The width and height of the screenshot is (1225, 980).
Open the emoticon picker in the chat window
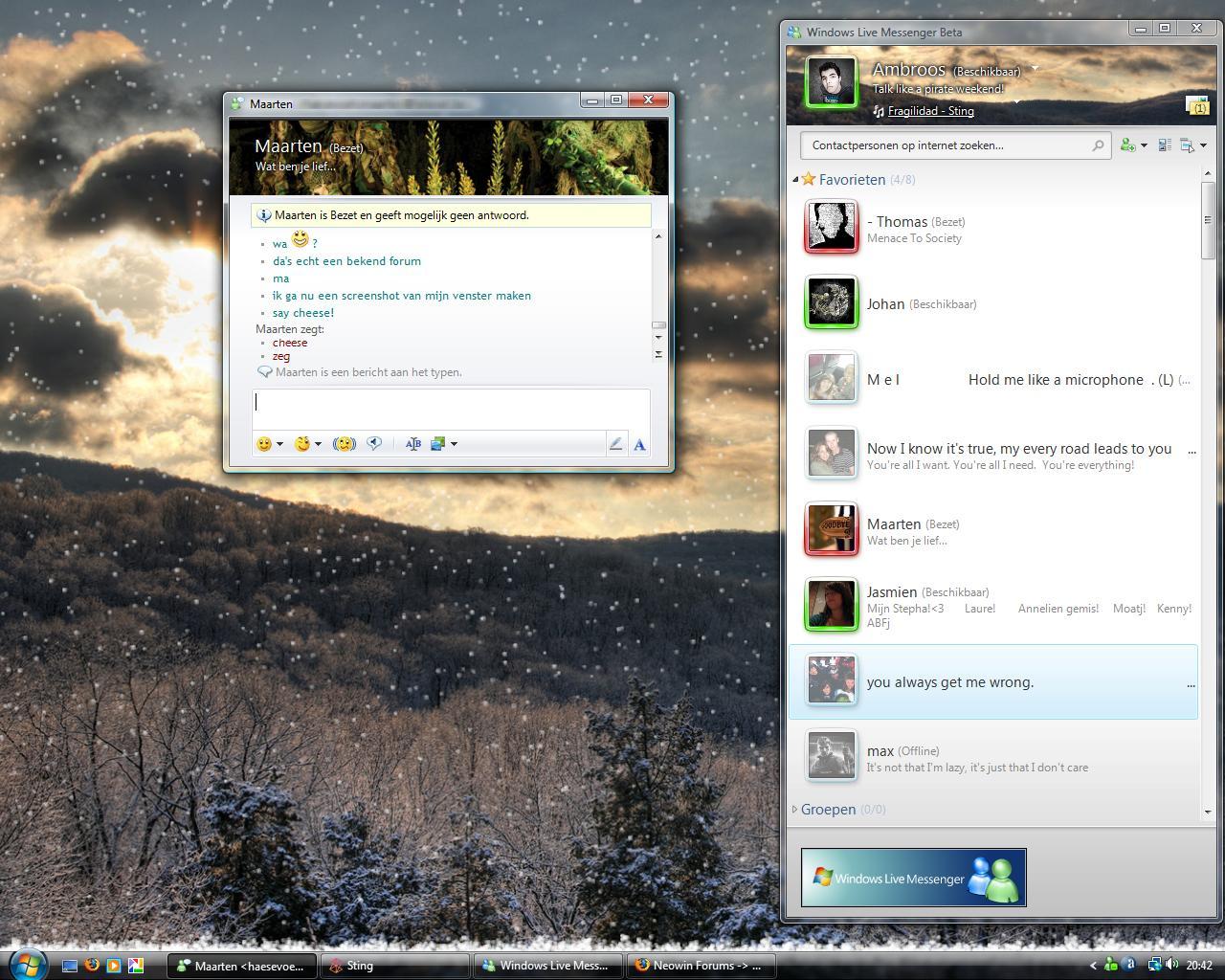(x=265, y=443)
